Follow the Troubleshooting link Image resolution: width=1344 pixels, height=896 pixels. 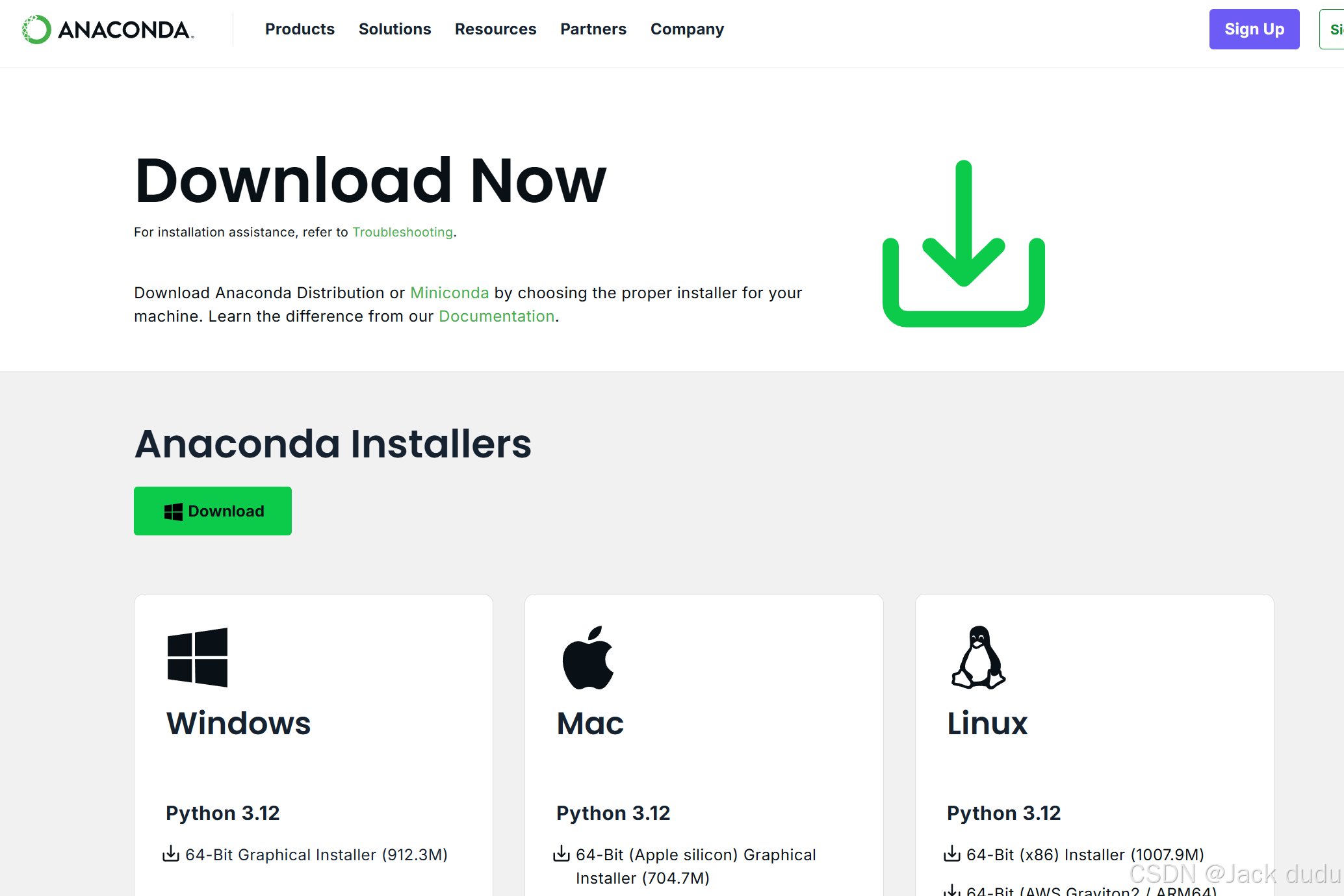402,232
